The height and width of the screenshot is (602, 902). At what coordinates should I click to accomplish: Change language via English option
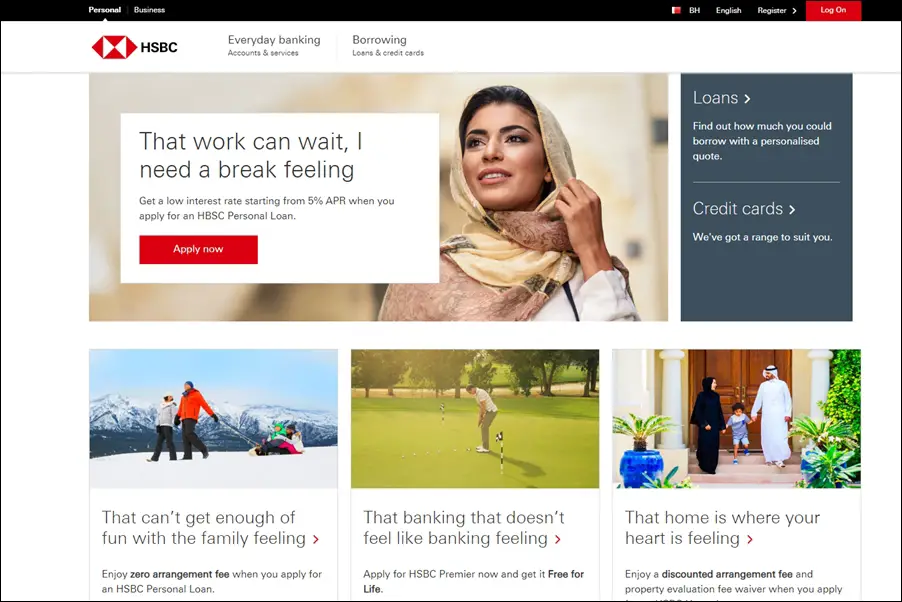click(728, 10)
